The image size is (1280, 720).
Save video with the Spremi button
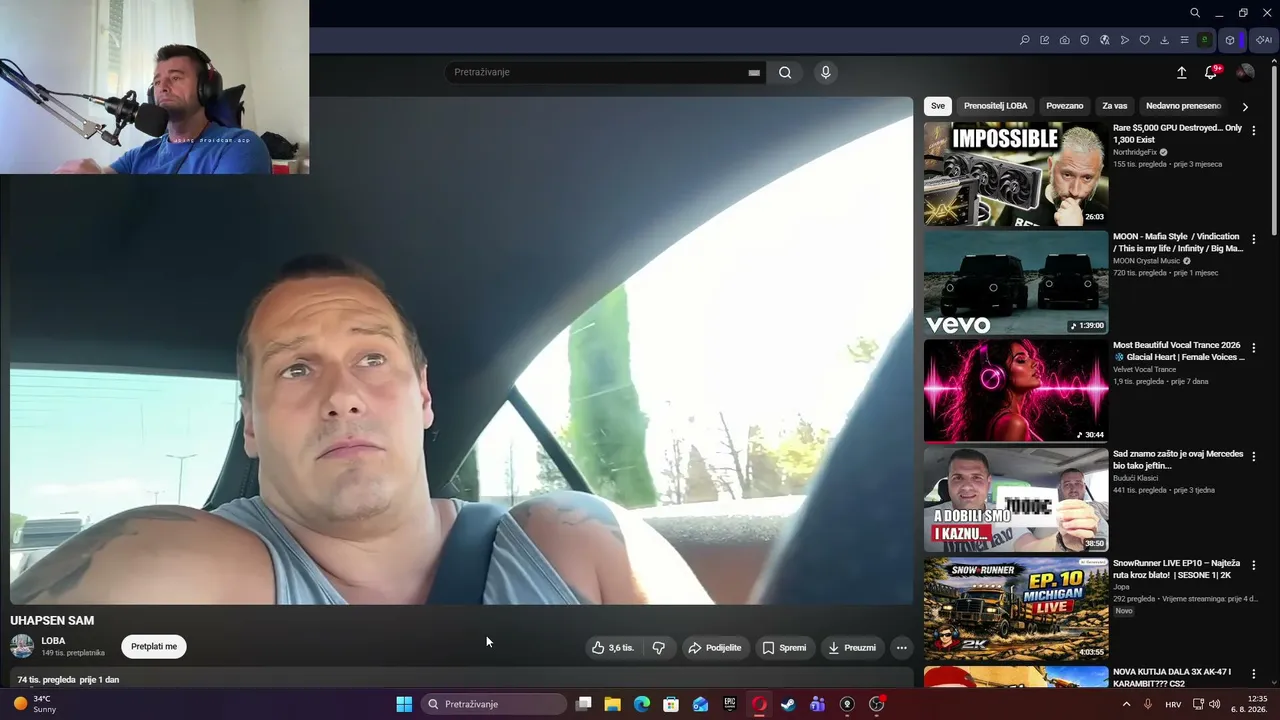point(784,648)
